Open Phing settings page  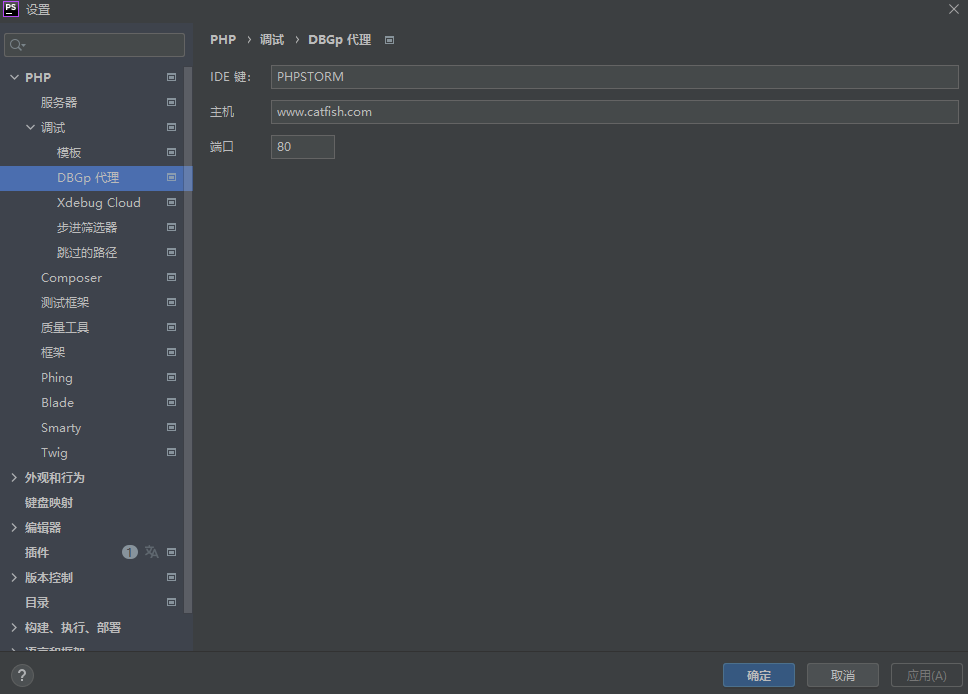coord(57,378)
